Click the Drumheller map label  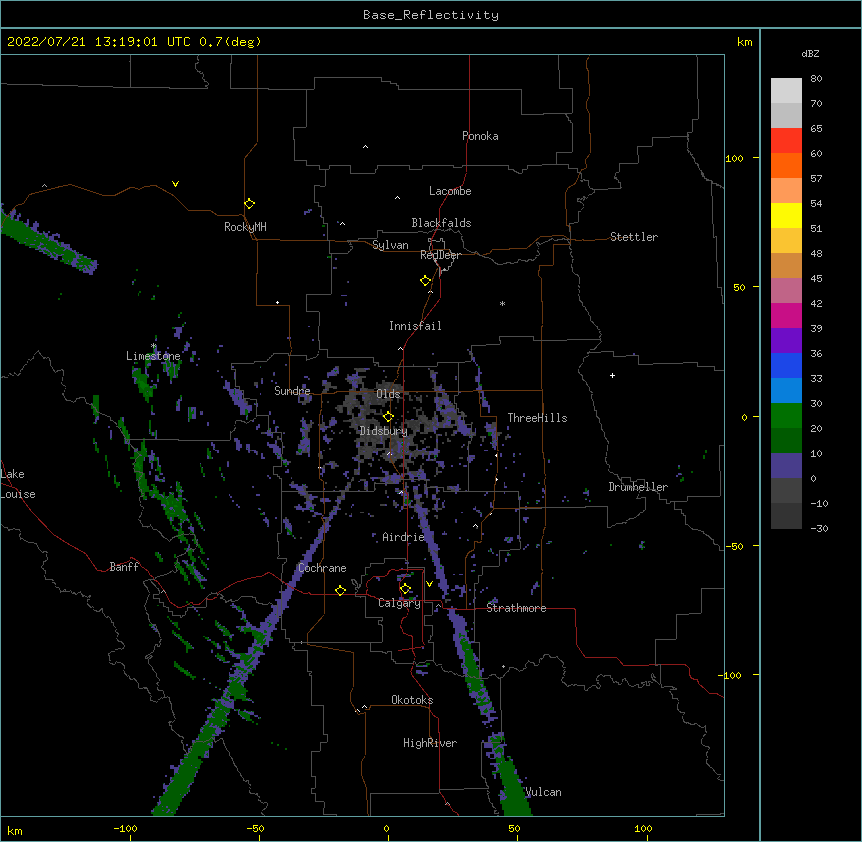[x=638, y=487]
